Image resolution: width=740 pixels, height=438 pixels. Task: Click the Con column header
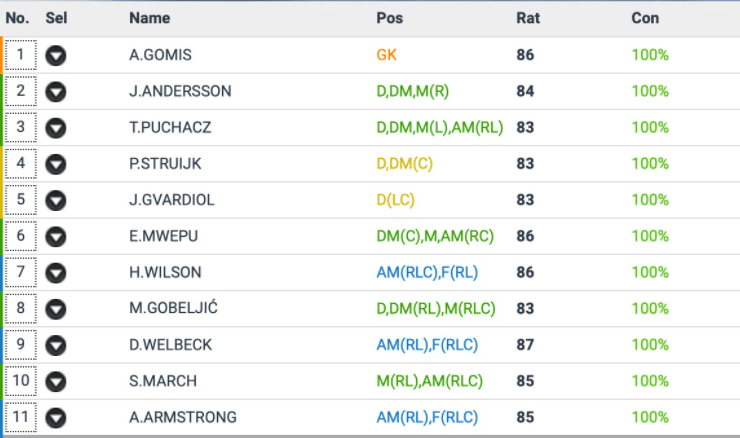pos(645,18)
